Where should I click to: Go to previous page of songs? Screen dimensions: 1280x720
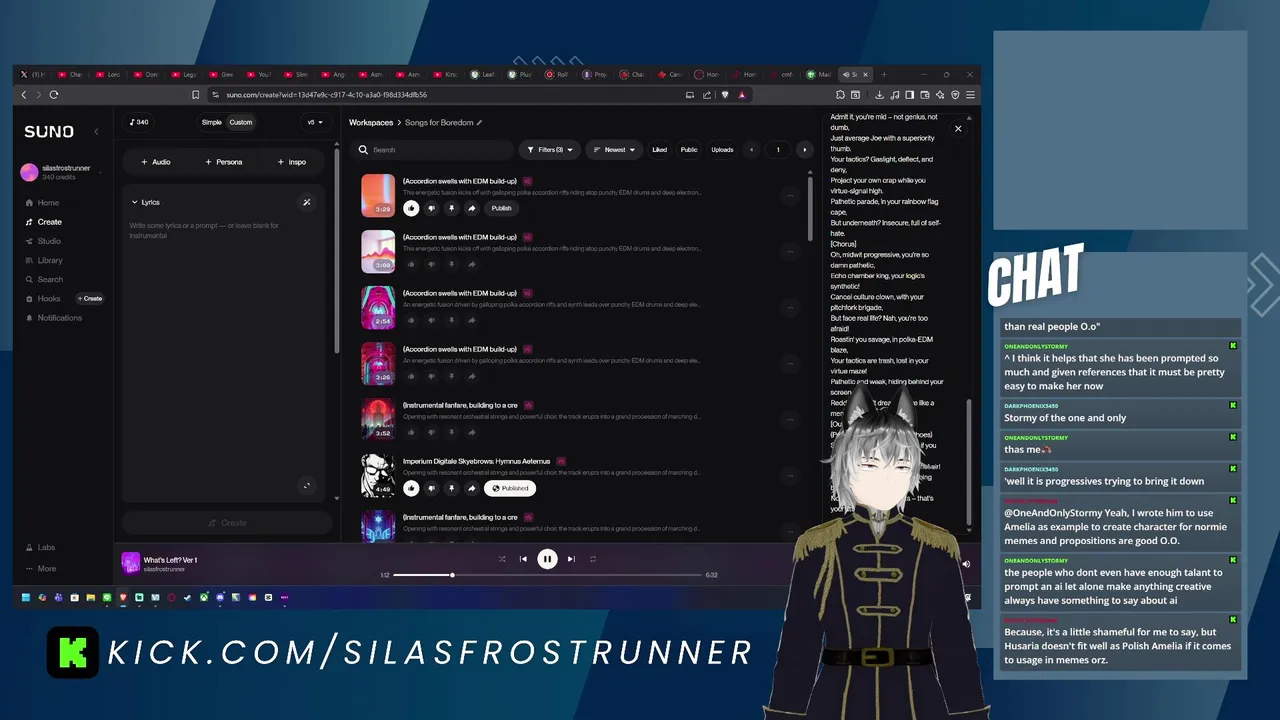[752, 150]
